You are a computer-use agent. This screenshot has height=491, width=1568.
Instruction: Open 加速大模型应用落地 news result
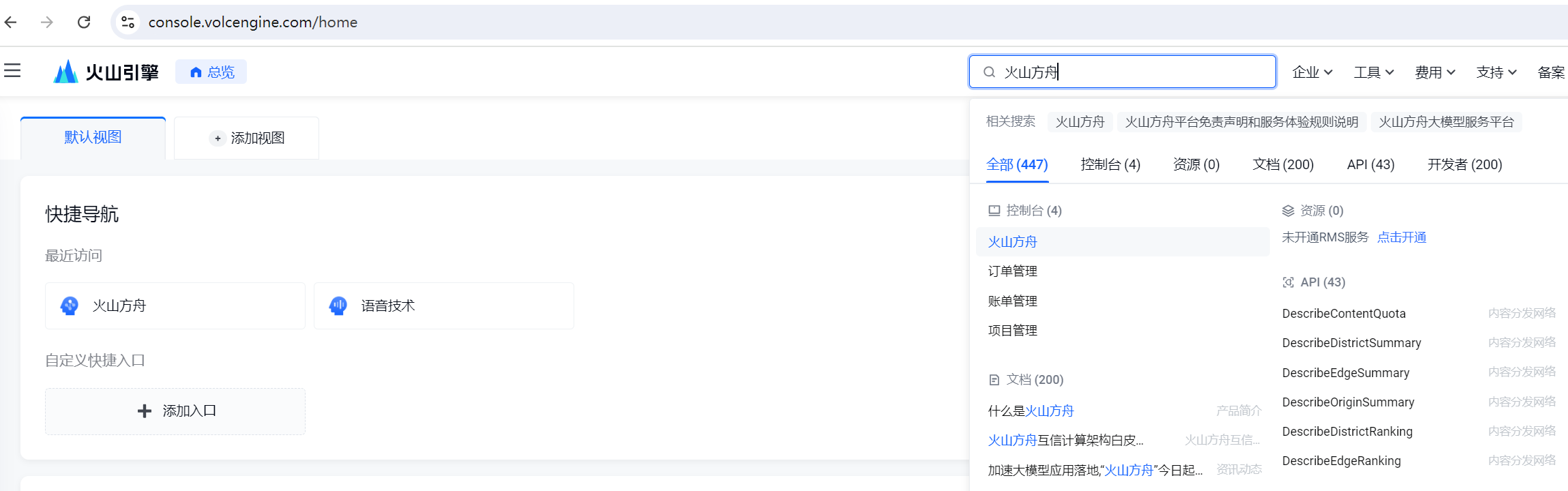pyautogui.click(x=1095, y=471)
